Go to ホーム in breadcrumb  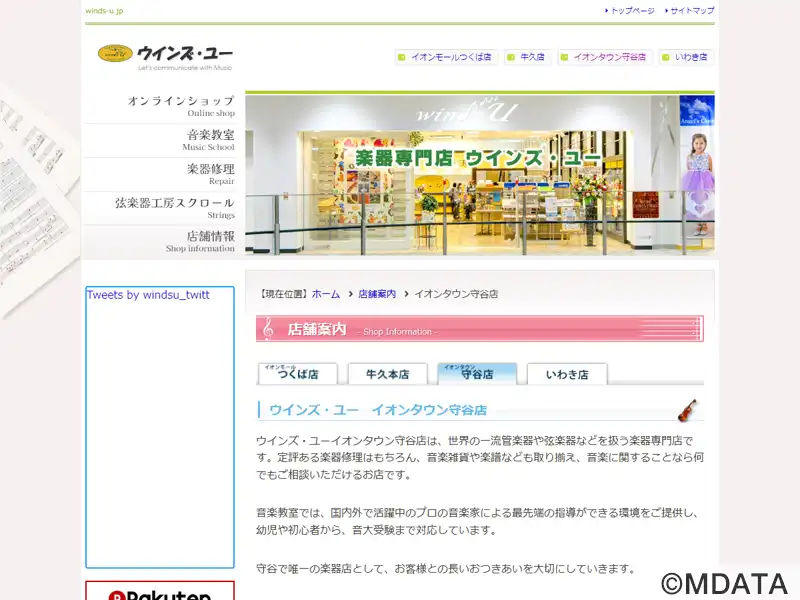point(326,294)
